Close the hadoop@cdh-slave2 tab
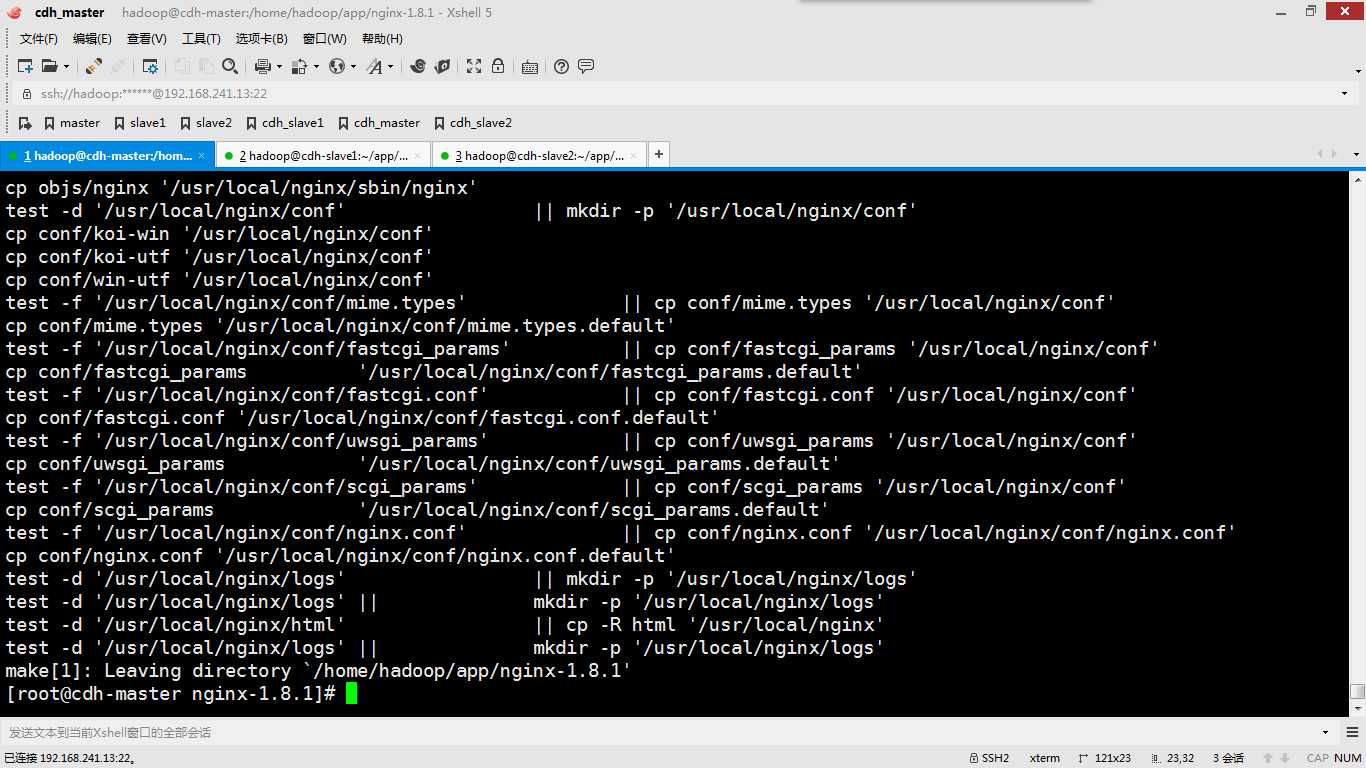This screenshot has width=1366, height=768. click(x=633, y=156)
